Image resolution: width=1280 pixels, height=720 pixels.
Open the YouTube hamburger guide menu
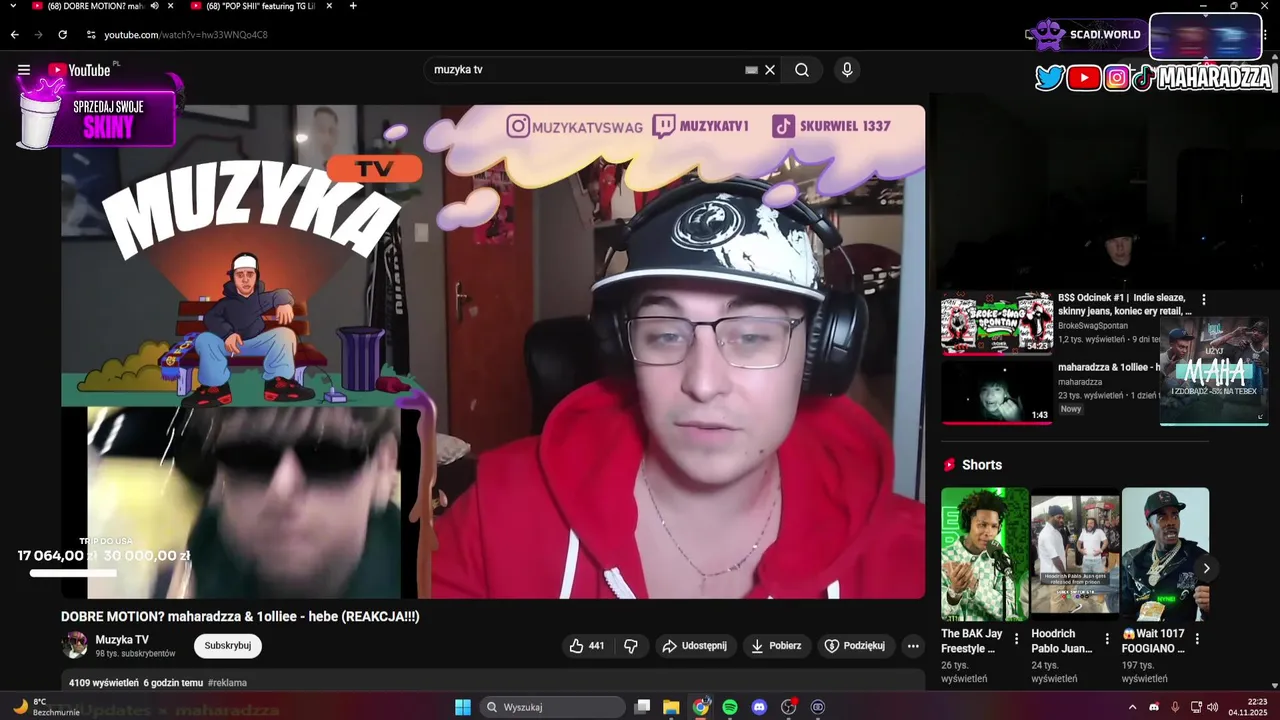coord(24,70)
